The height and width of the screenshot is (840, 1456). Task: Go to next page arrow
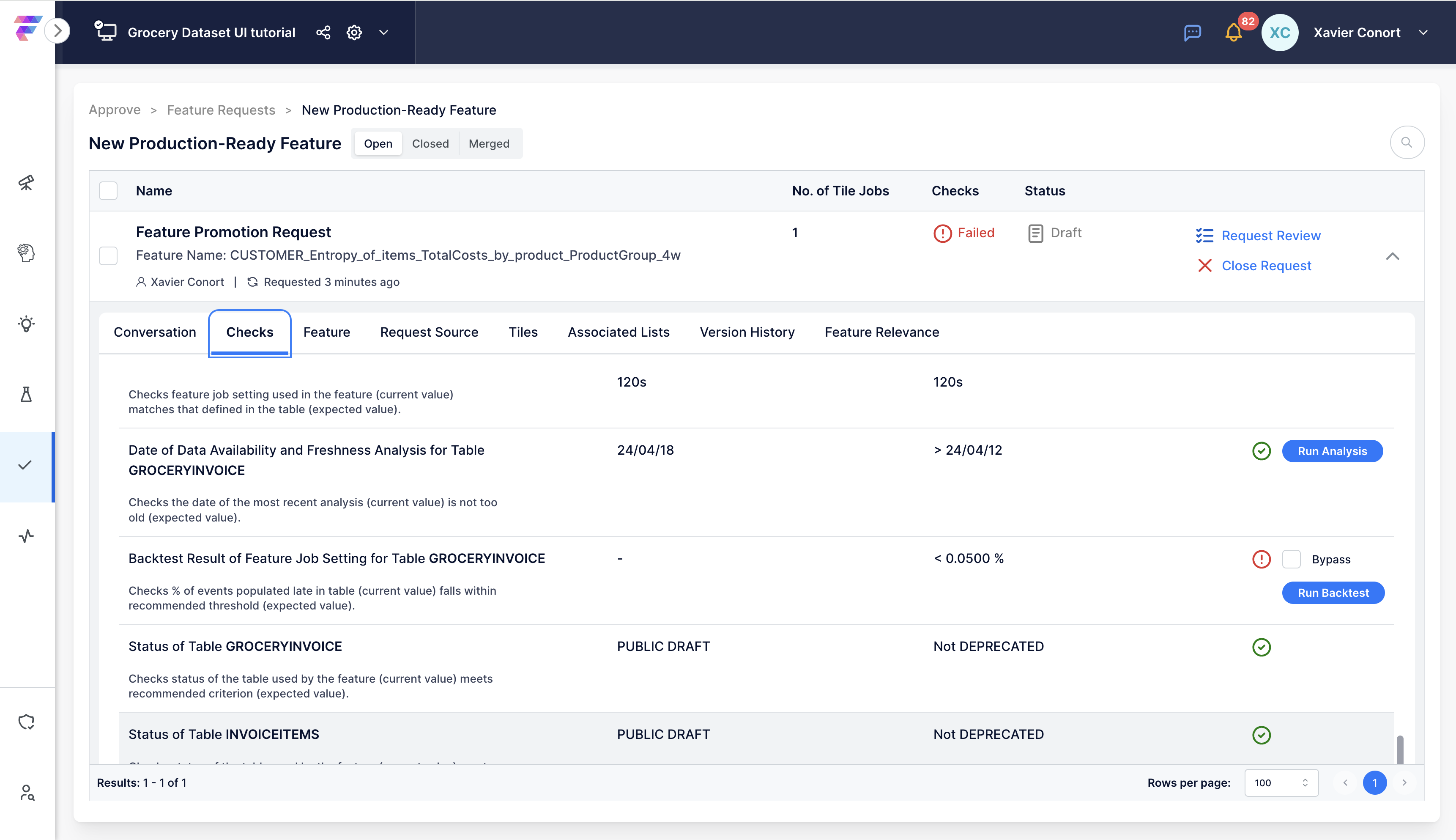[1404, 783]
